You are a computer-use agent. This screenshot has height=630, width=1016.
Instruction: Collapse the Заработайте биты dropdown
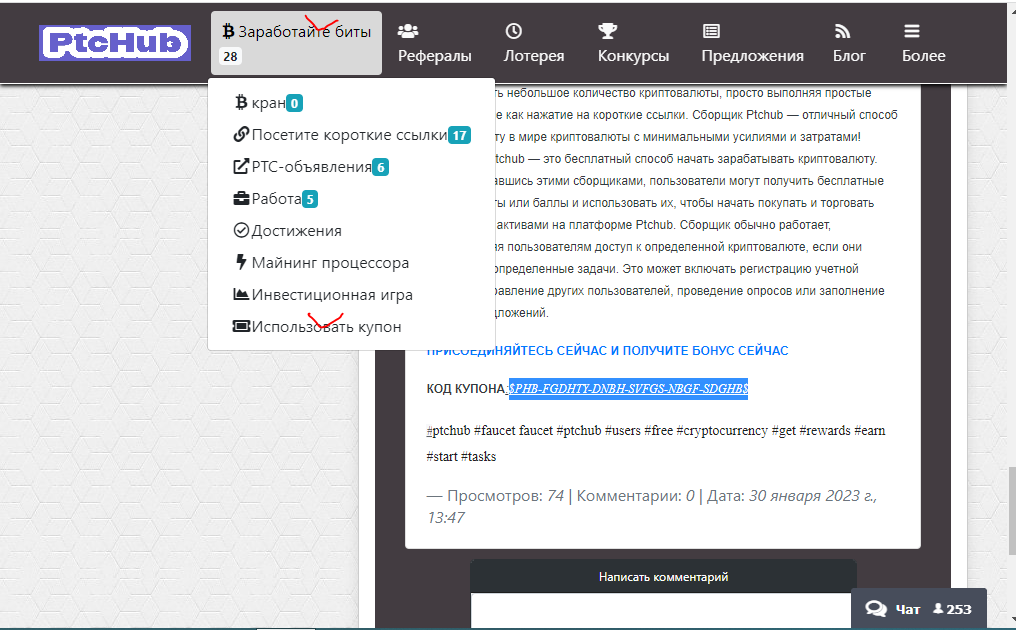tap(296, 43)
